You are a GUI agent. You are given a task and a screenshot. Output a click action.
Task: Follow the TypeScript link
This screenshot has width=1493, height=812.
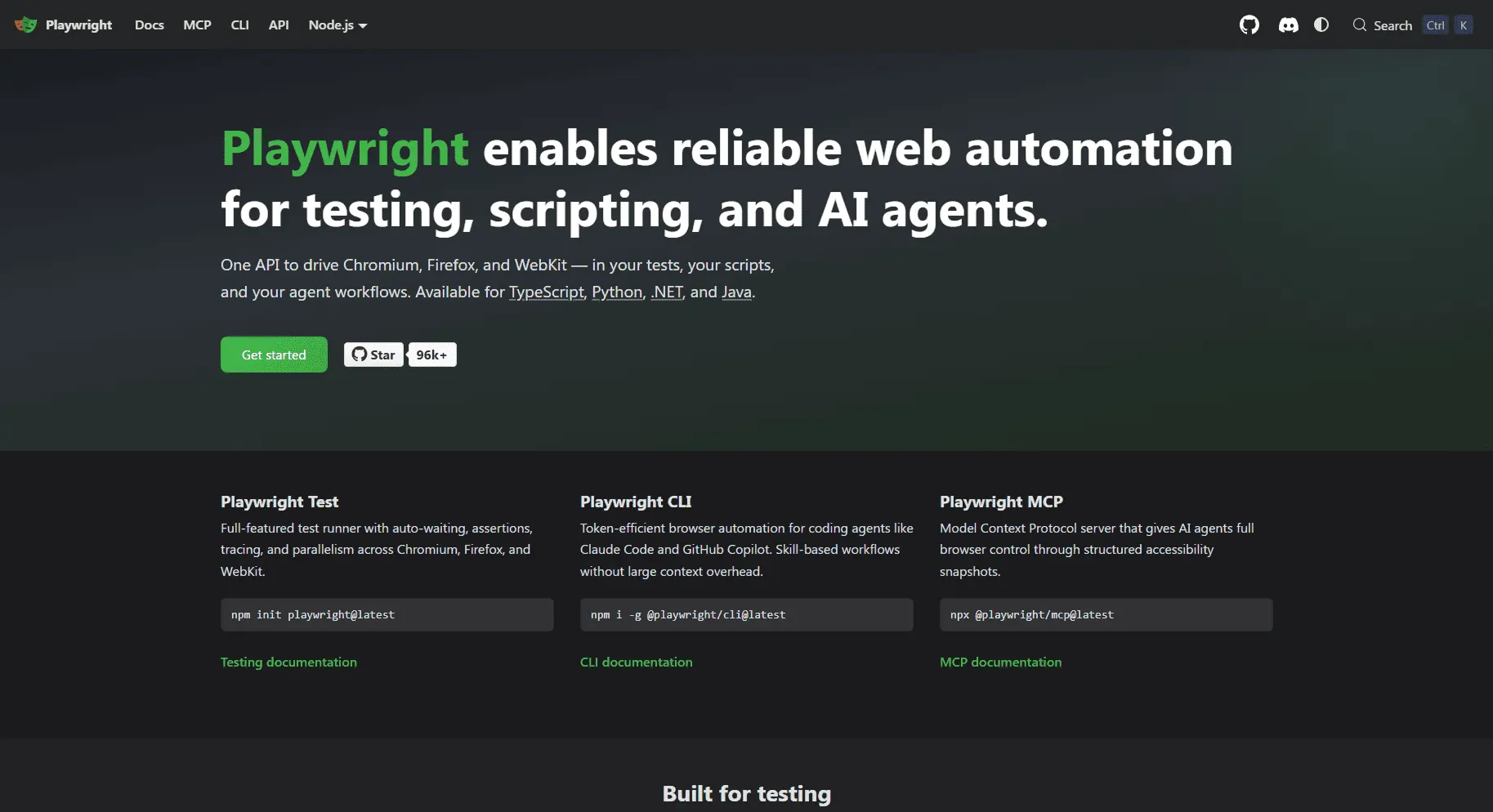point(547,292)
